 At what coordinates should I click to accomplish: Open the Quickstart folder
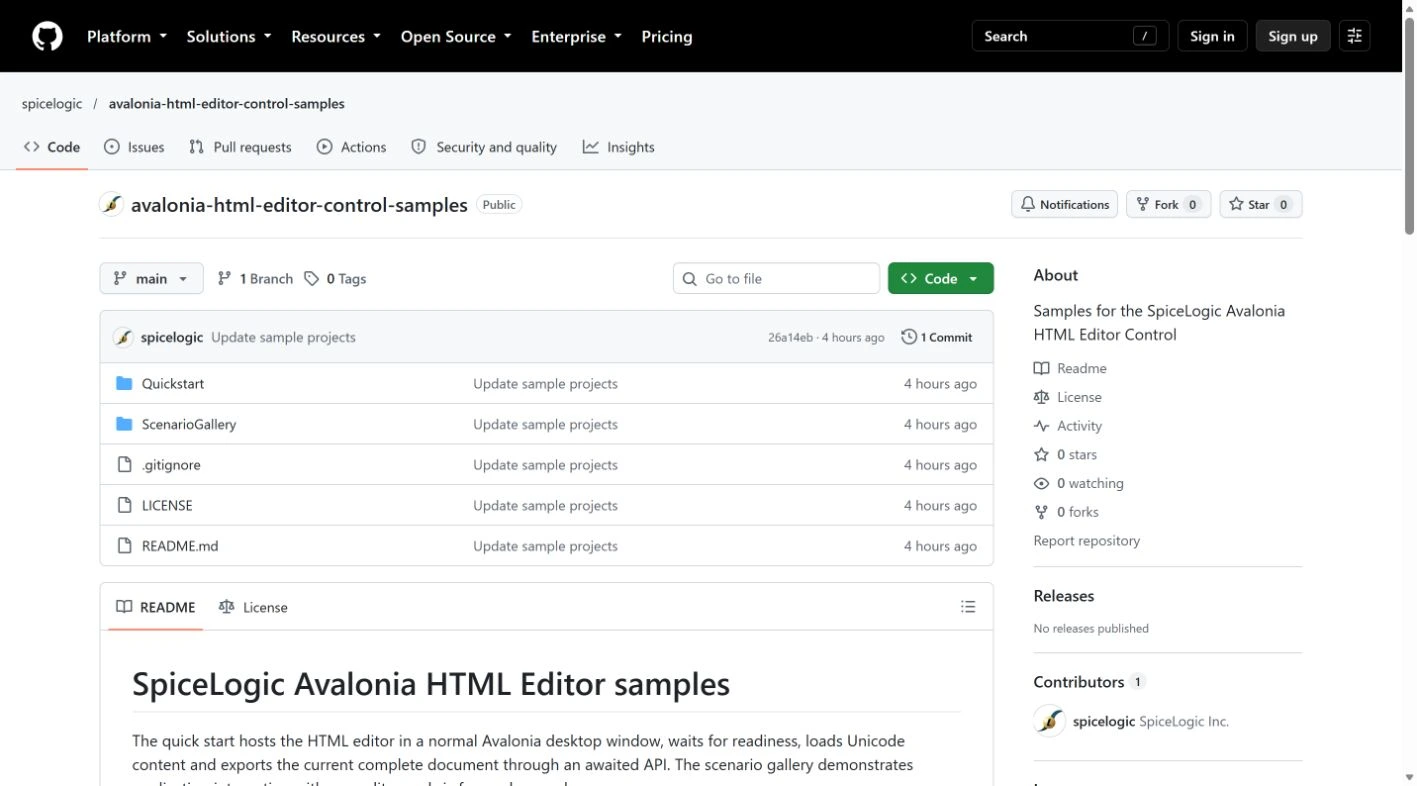pos(173,384)
